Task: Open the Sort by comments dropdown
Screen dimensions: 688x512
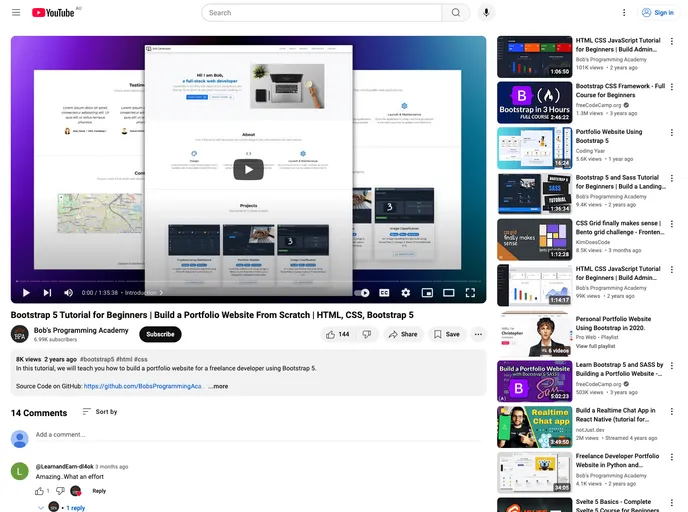Action: coord(100,412)
